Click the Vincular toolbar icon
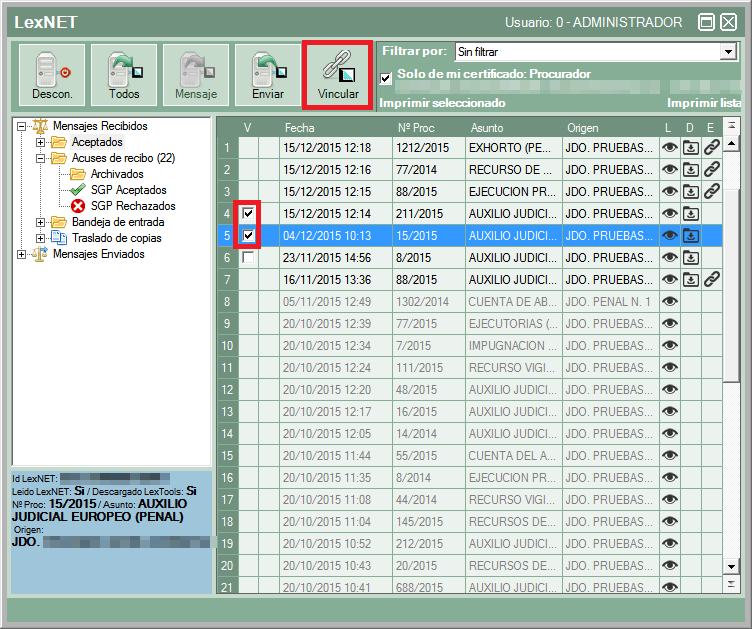This screenshot has width=752, height=629. (337, 67)
